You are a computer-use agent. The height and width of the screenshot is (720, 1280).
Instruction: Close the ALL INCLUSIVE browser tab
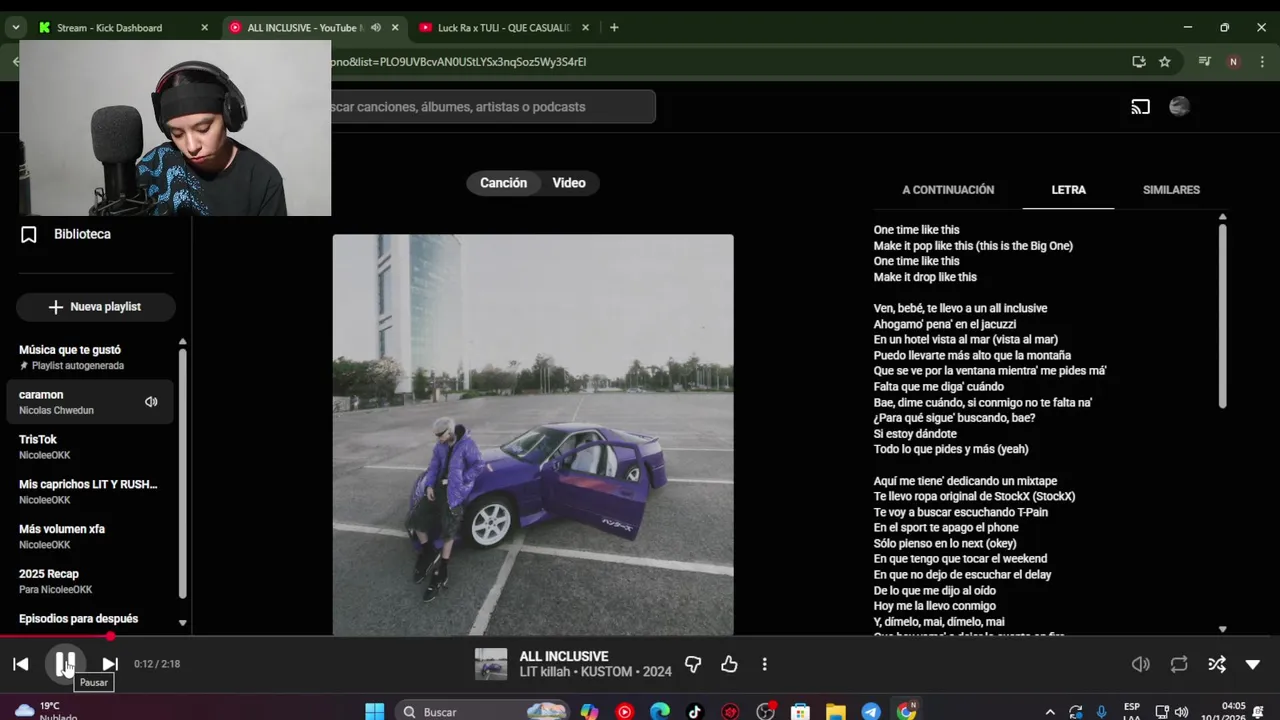[395, 28]
